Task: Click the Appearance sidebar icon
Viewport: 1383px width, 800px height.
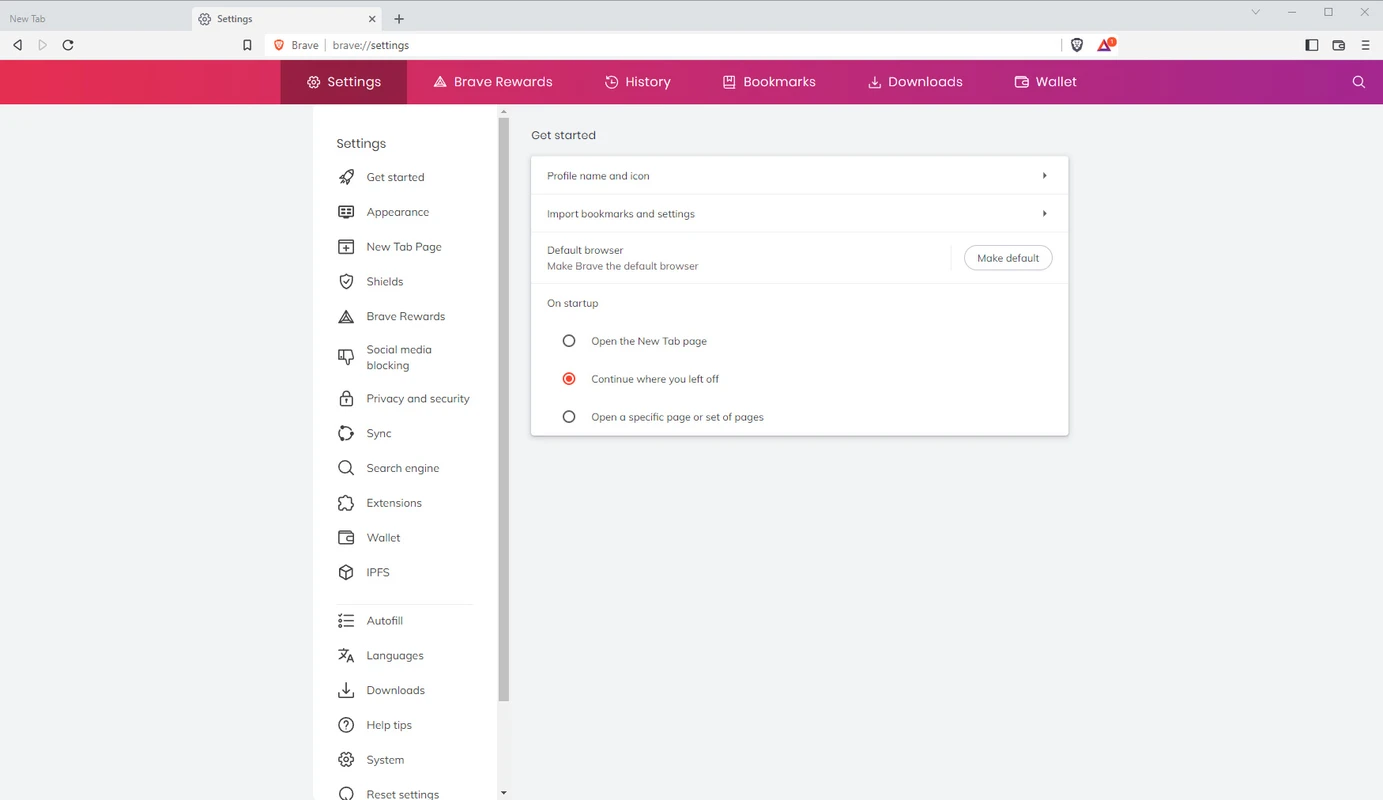Action: click(346, 212)
